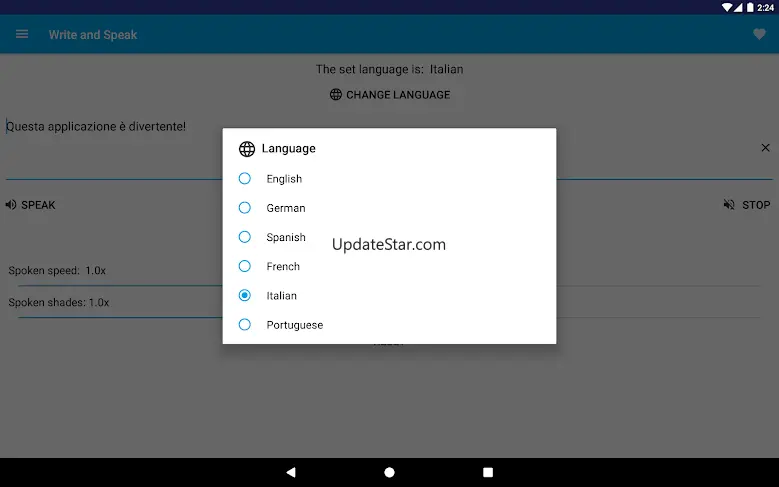
Task: Tap the heart favorite icon
Action: 759,34
